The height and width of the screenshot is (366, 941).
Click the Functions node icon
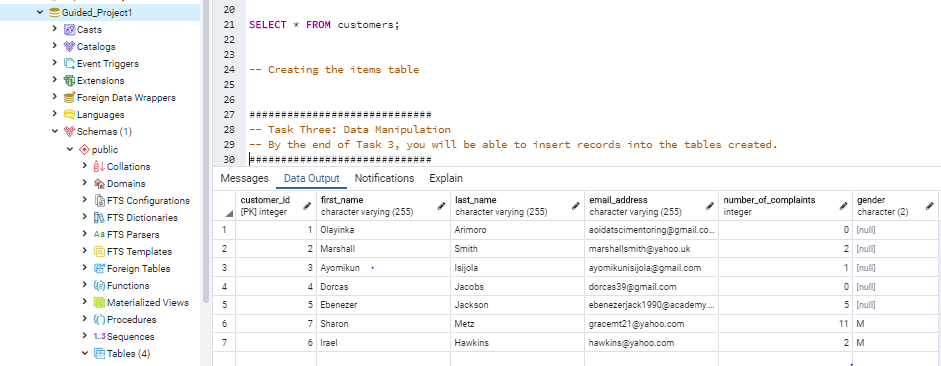(100, 286)
